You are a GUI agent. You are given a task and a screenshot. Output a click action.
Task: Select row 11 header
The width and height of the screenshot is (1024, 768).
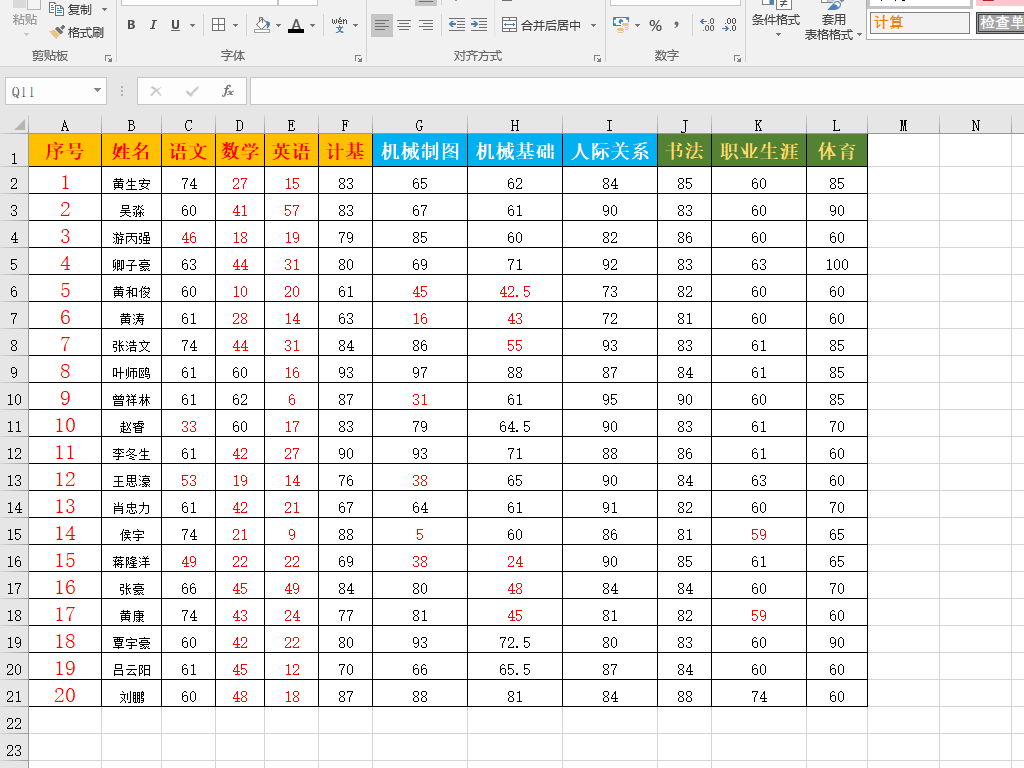point(14,426)
